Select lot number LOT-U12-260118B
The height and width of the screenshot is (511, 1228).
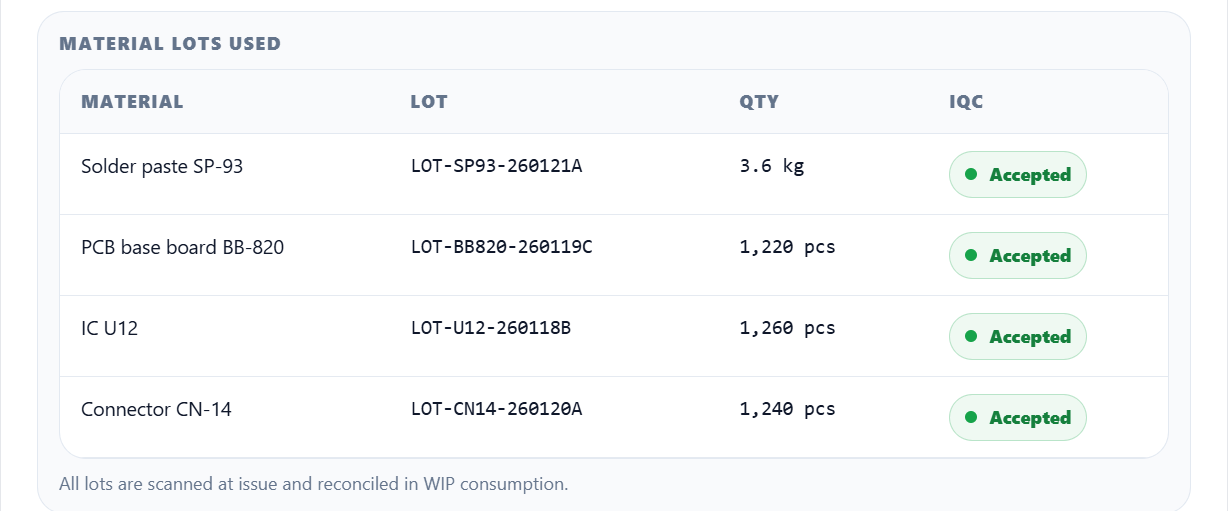tap(490, 328)
